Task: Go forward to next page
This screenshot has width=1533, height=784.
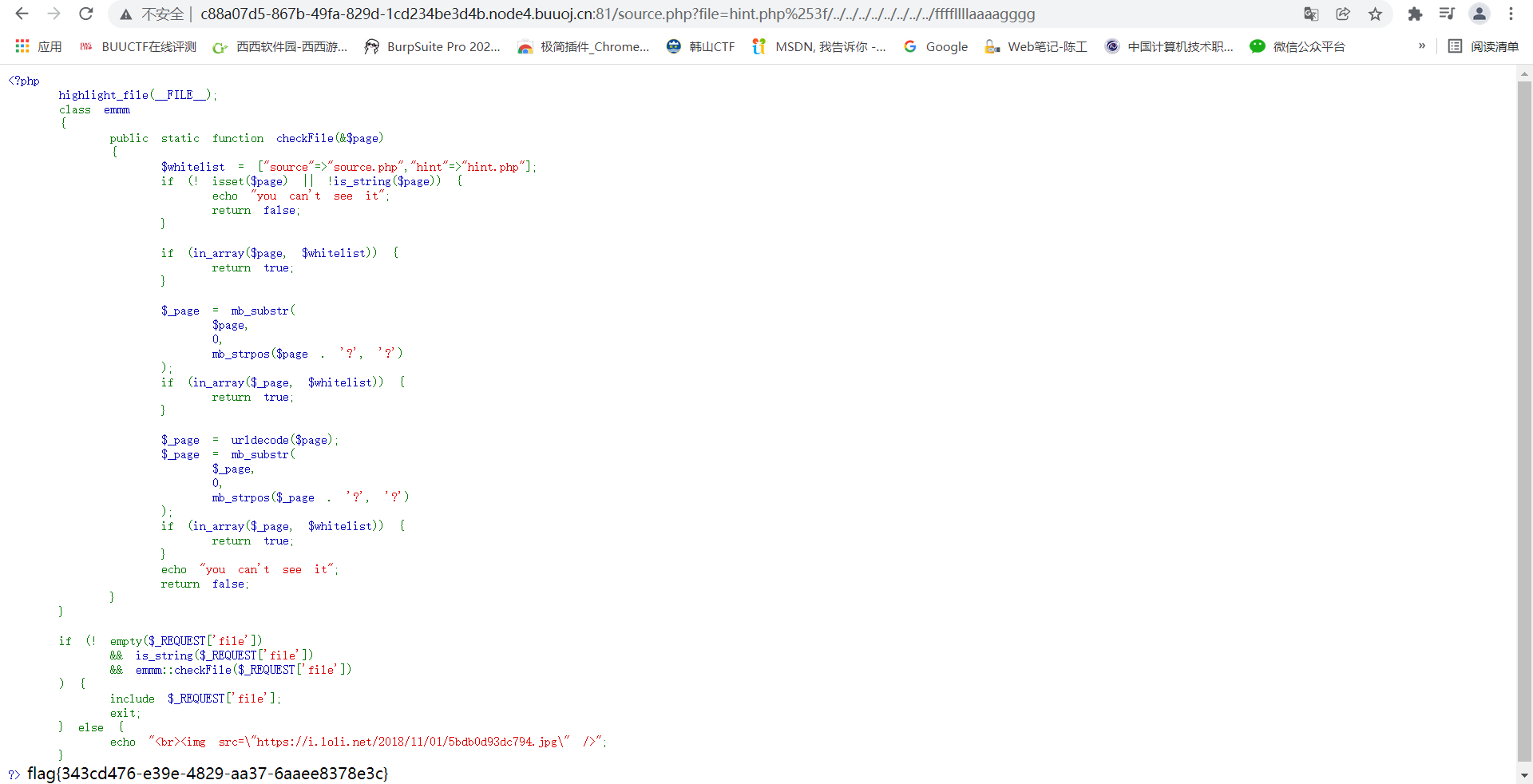Action: click(53, 14)
